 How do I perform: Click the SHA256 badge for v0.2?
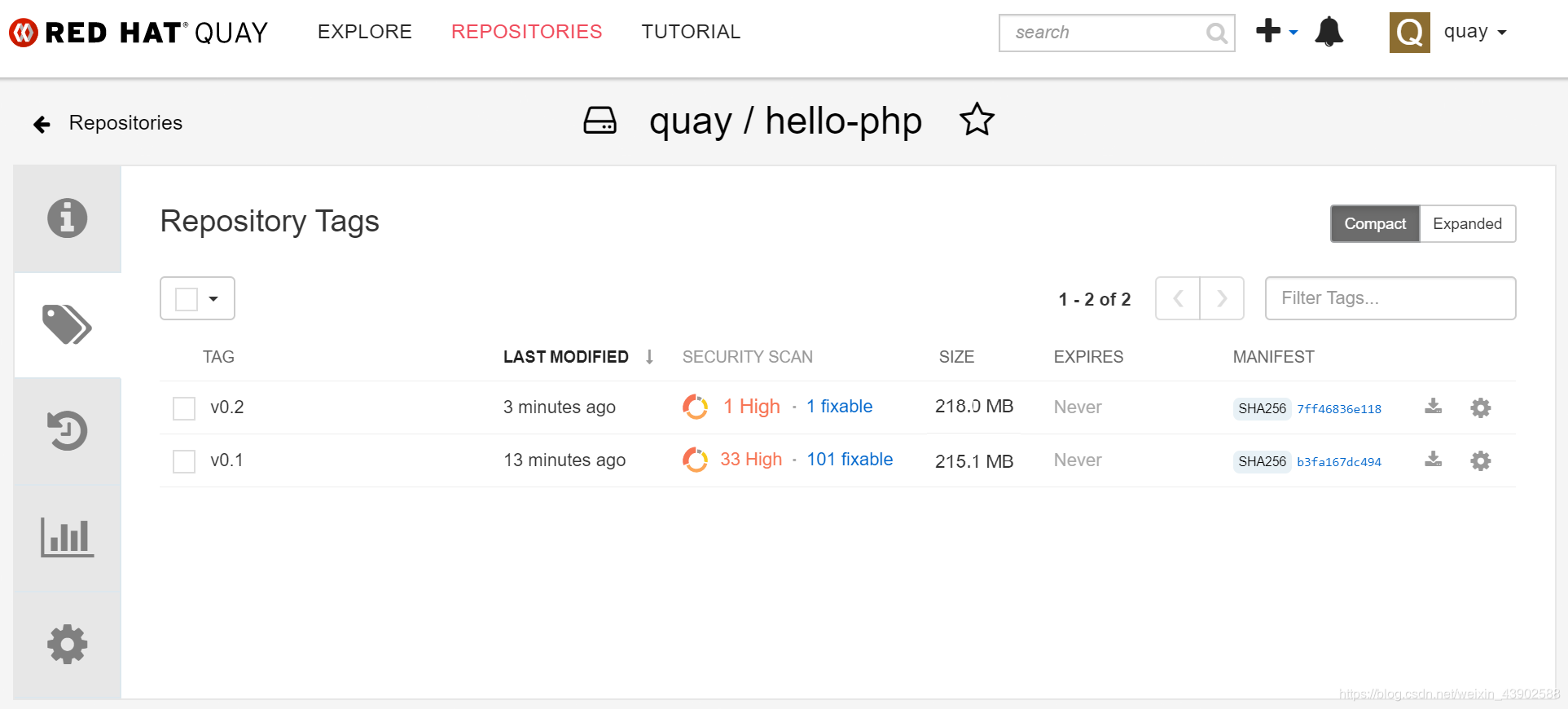pos(1262,408)
